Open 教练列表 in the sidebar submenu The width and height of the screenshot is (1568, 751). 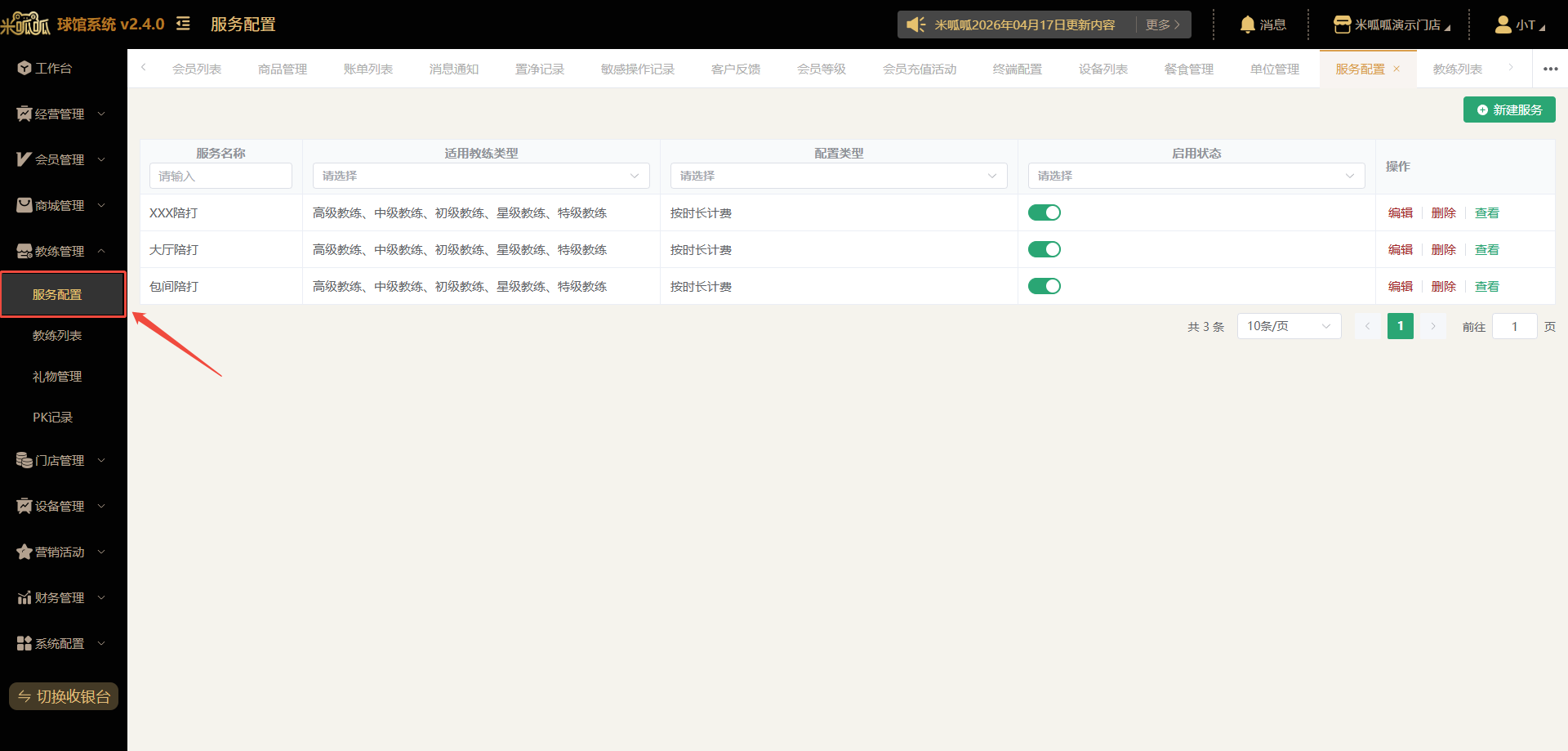click(57, 335)
